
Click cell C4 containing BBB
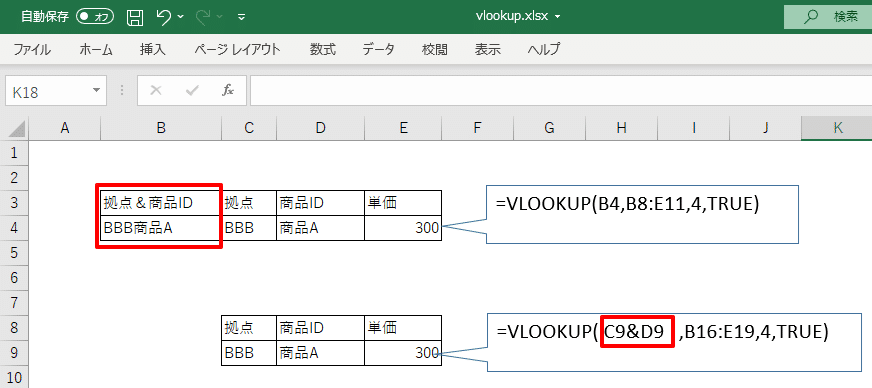pyautogui.click(x=249, y=228)
